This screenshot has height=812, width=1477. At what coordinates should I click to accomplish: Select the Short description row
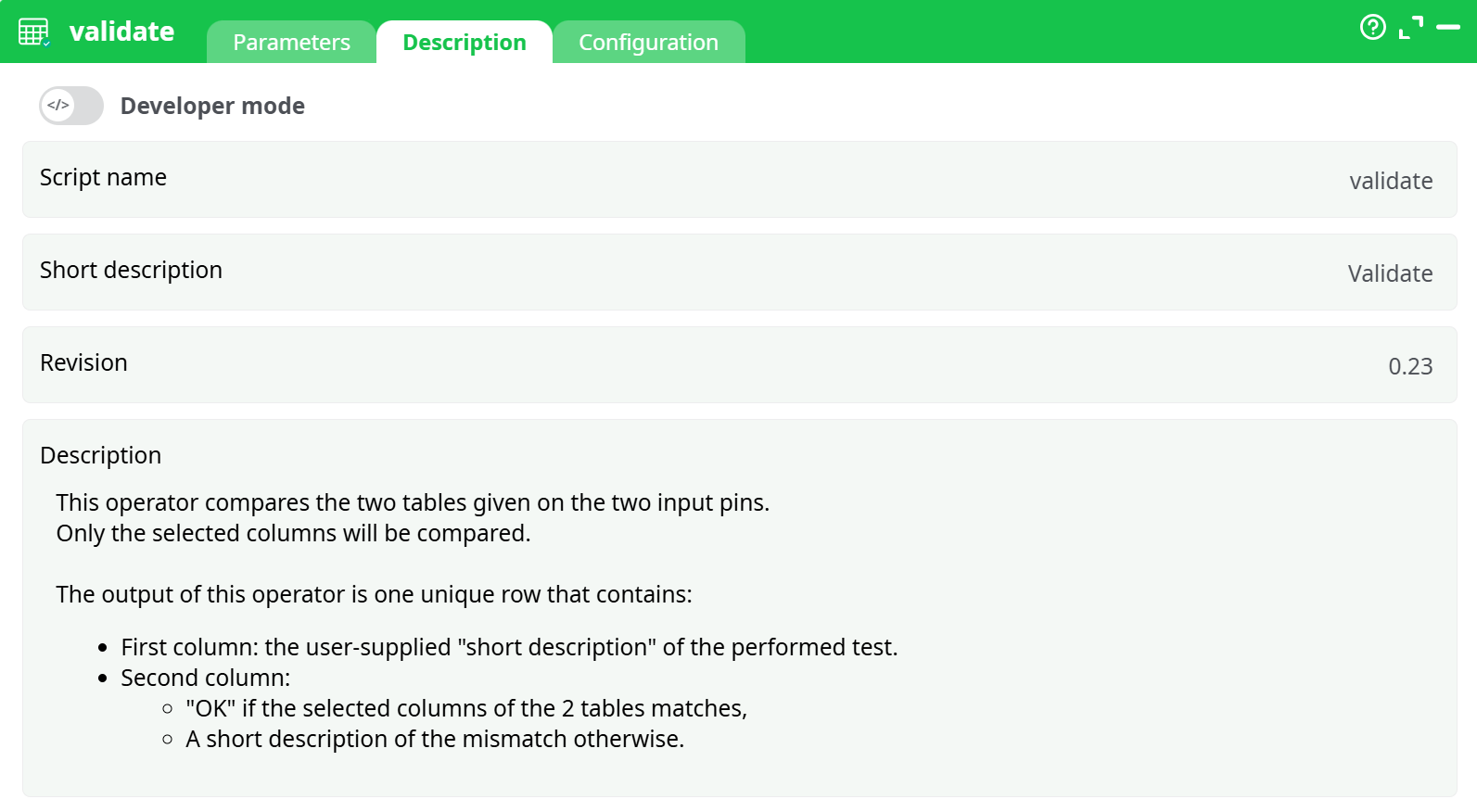131,271
